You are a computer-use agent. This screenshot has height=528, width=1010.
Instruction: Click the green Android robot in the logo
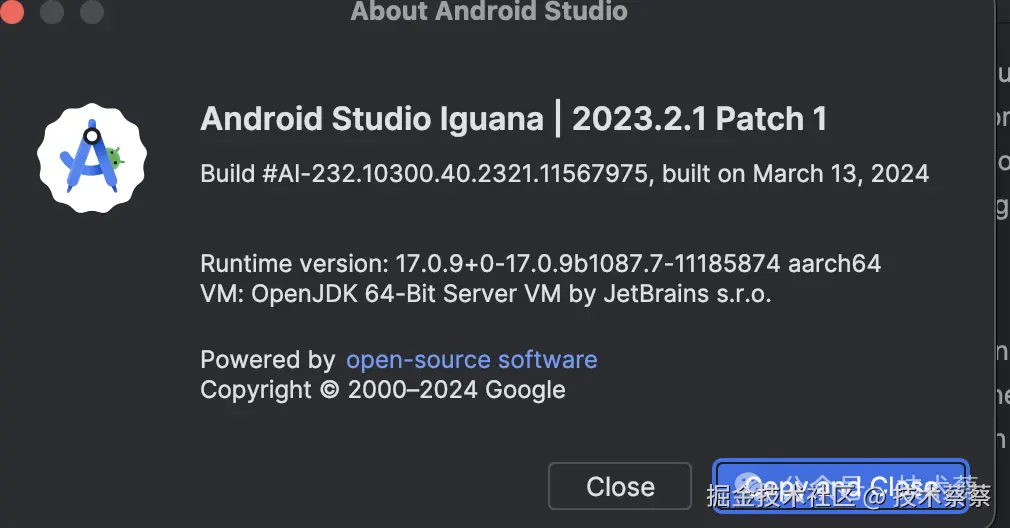pos(115,157)
